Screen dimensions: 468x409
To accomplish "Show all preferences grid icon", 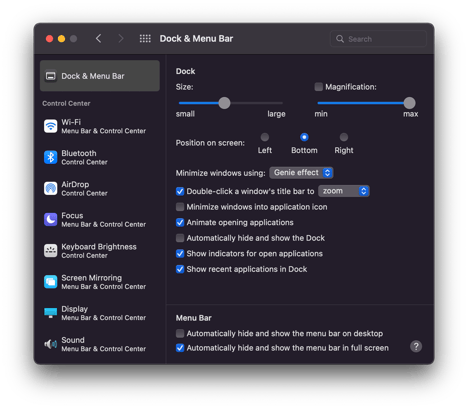I will [x=145, y=39].
